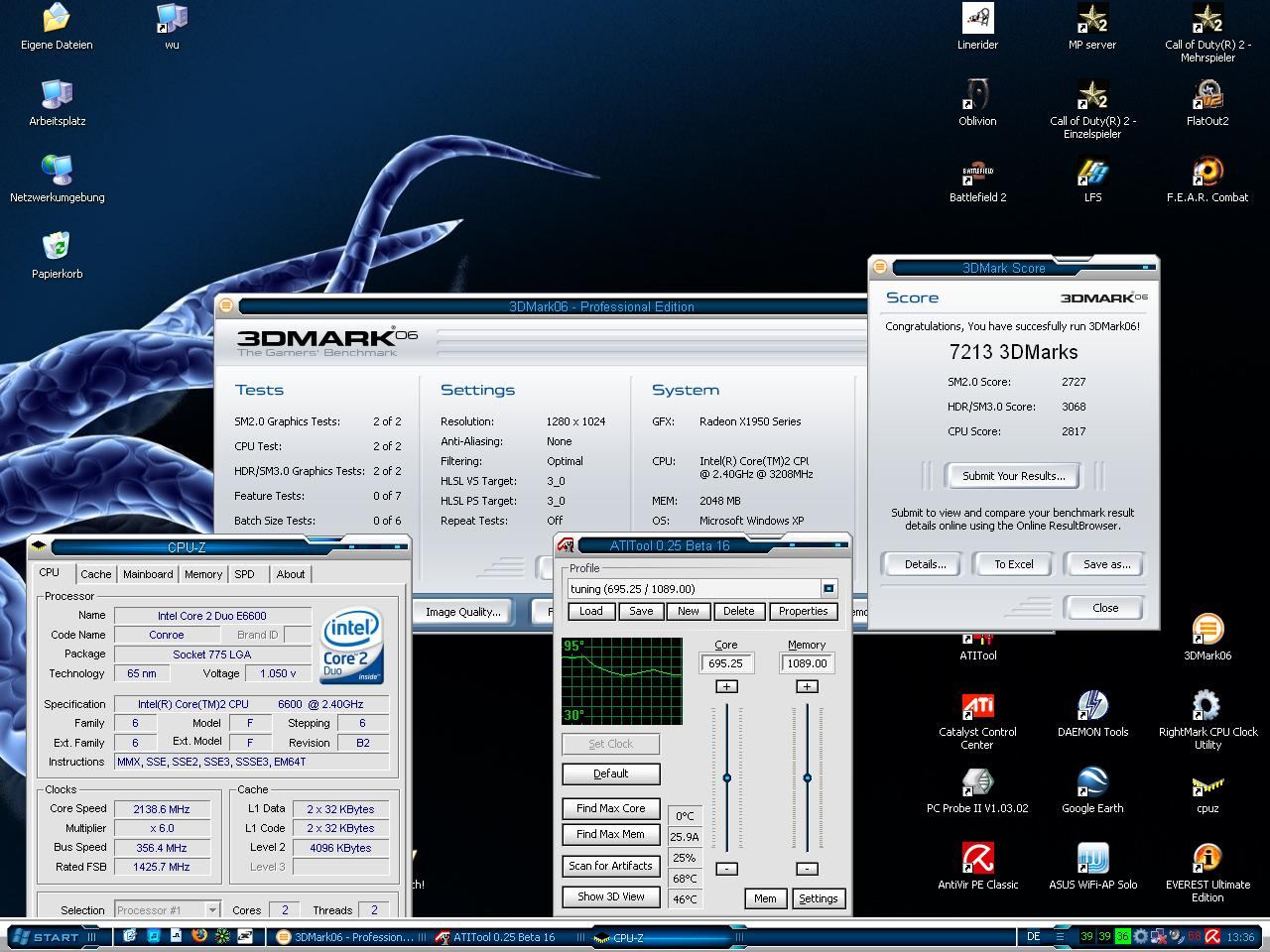This screenshot has height=952, width=1270.
Task: Export score with To Excel button
Action: (x=1014, y=564)
